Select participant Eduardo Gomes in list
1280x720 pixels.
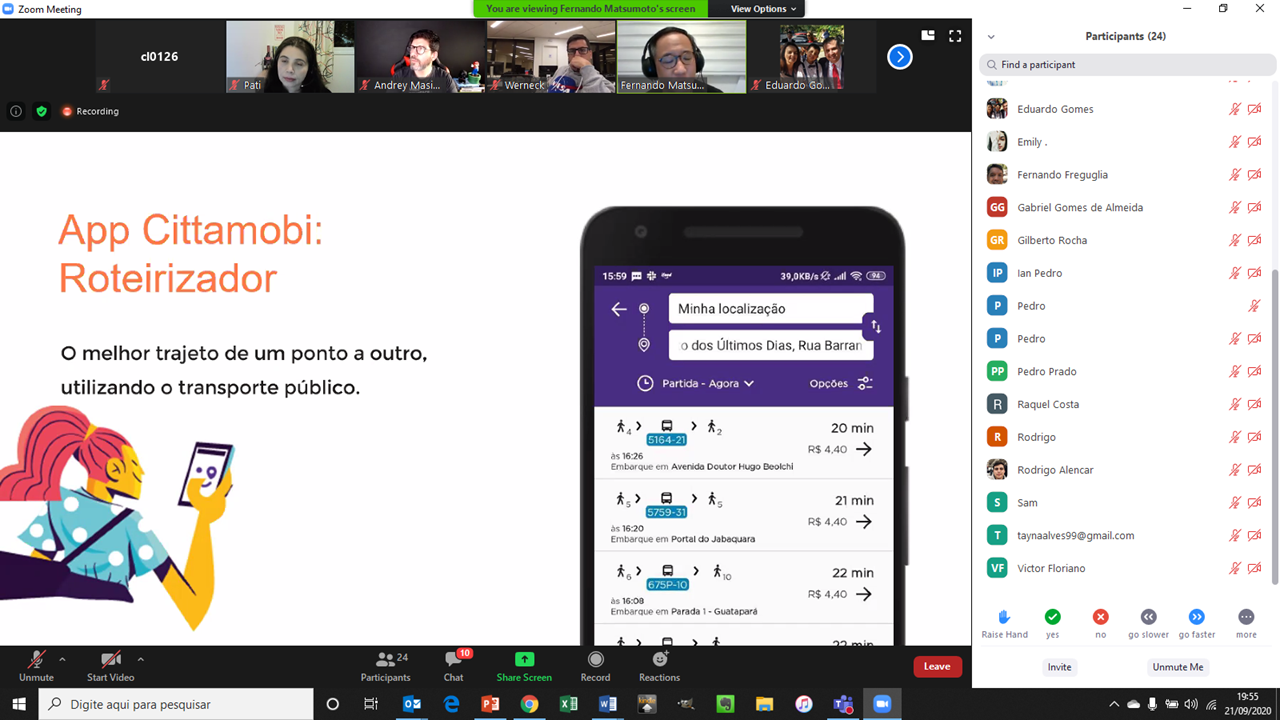(x=1125, y=109)
